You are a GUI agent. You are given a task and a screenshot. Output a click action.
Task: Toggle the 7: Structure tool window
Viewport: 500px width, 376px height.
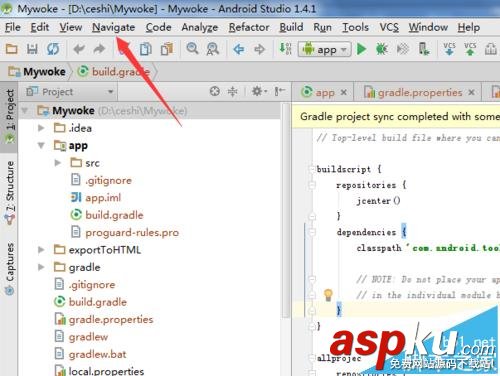pos(9,192)
